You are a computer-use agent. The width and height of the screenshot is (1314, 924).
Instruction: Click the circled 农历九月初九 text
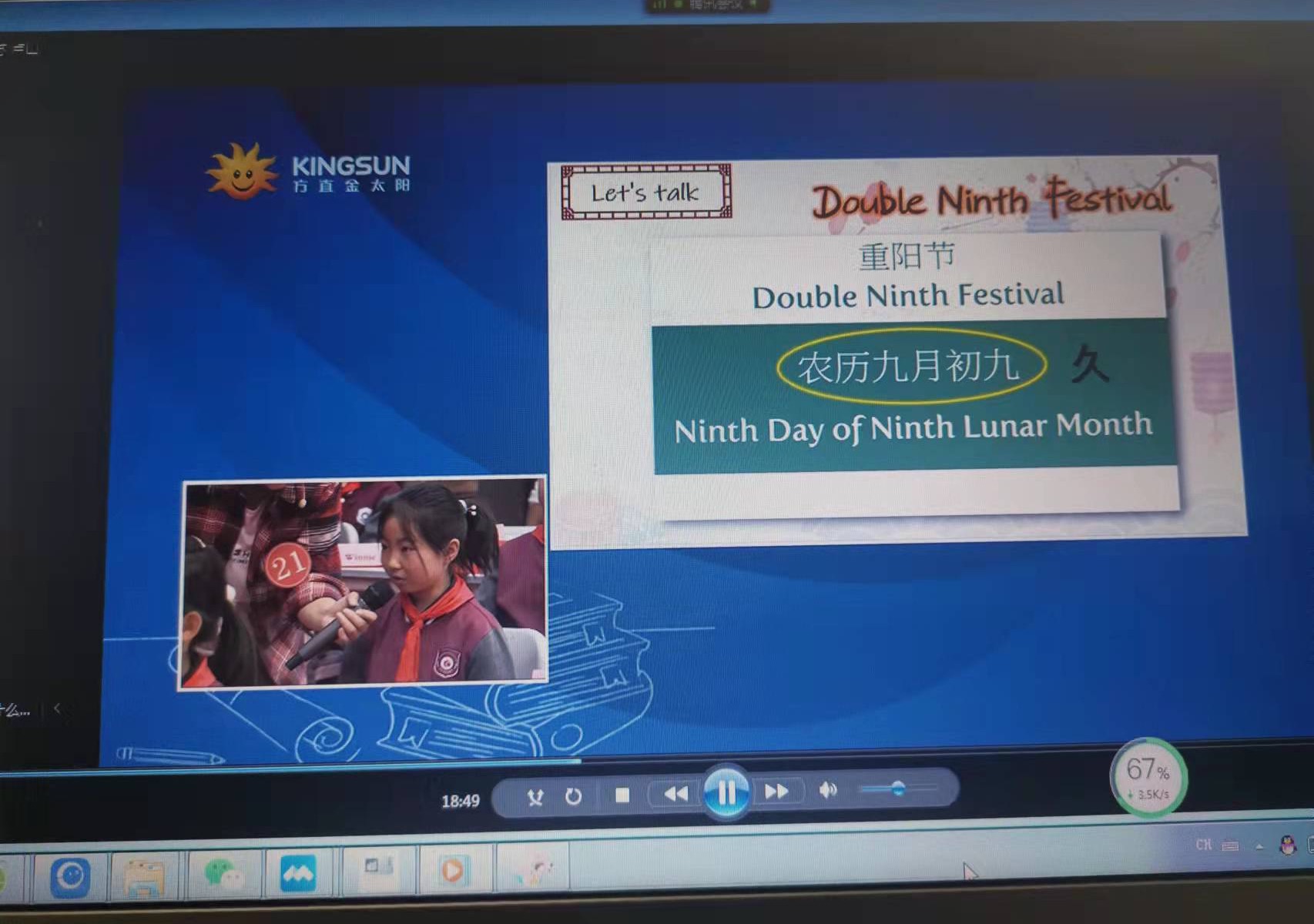(910, 366)
